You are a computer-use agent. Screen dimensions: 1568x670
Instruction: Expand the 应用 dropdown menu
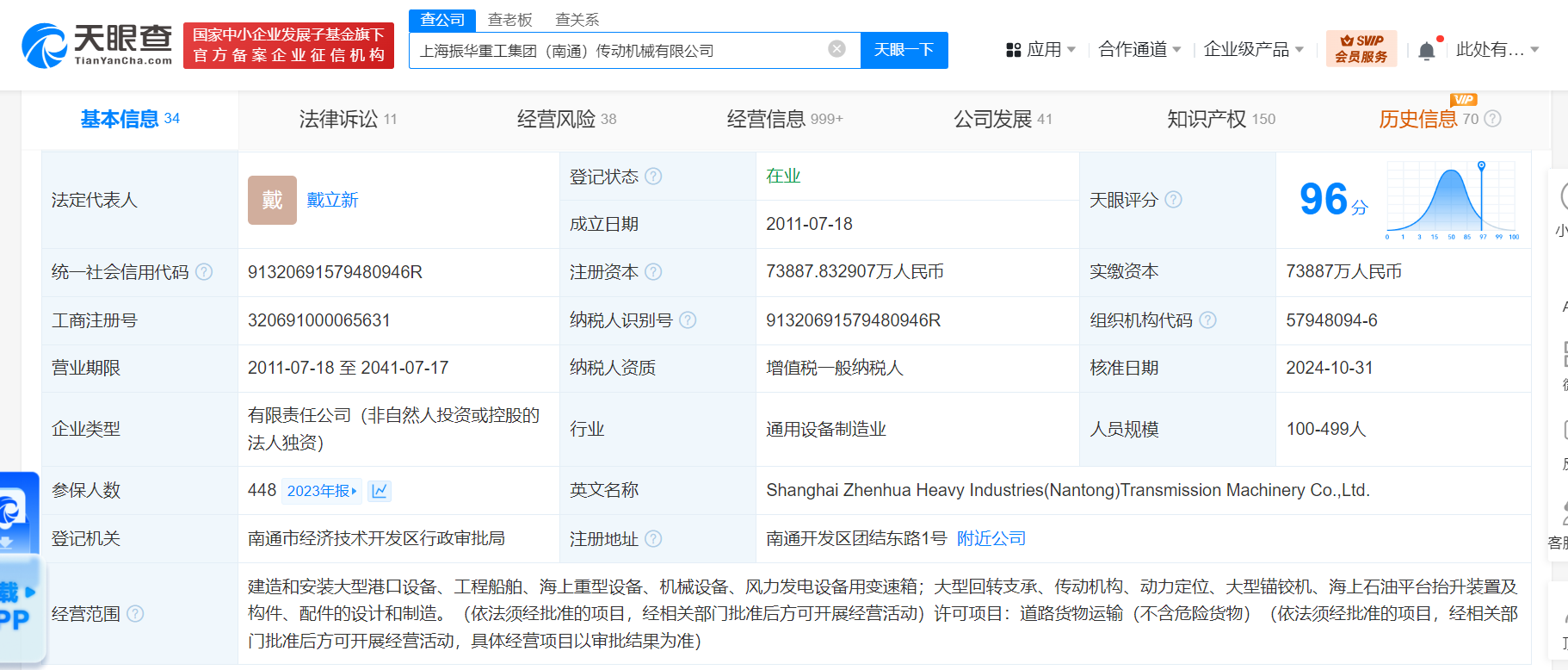1041,50
